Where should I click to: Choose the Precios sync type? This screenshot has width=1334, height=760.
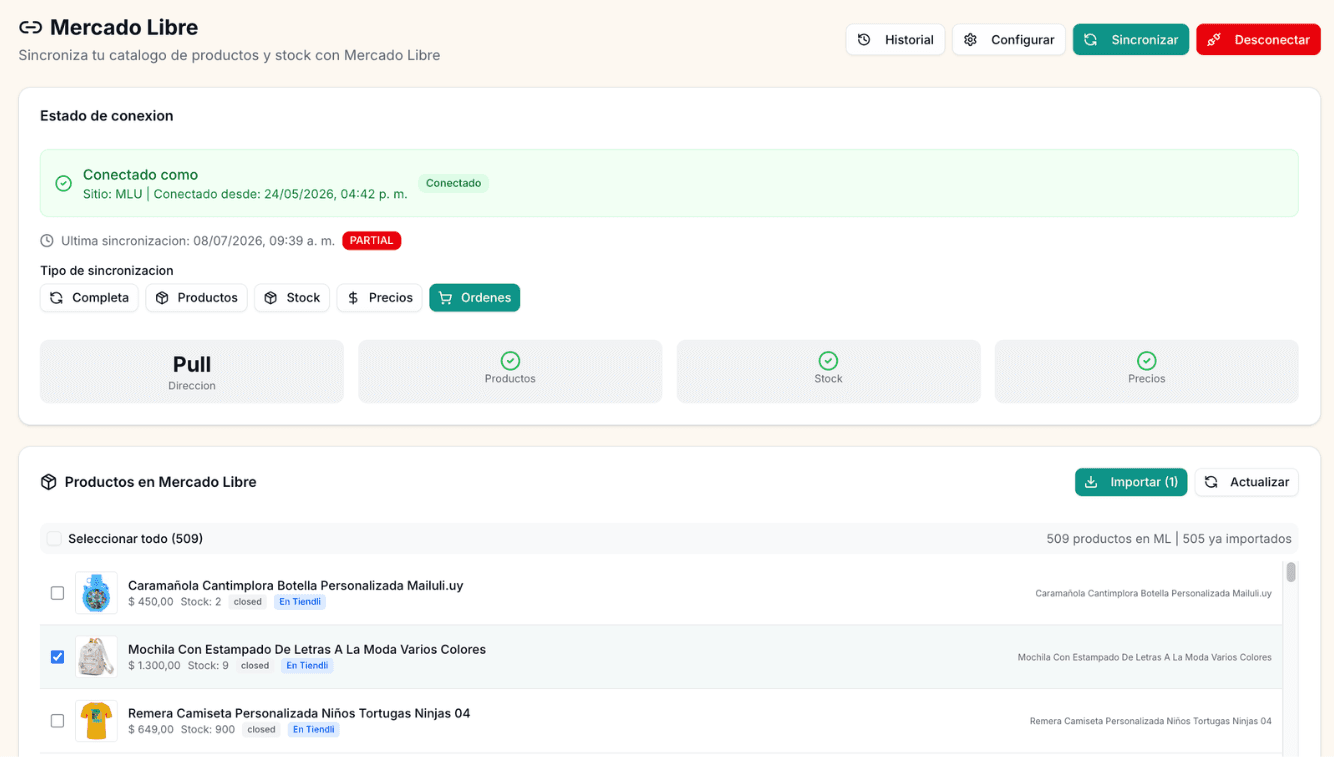pos(379,298)
